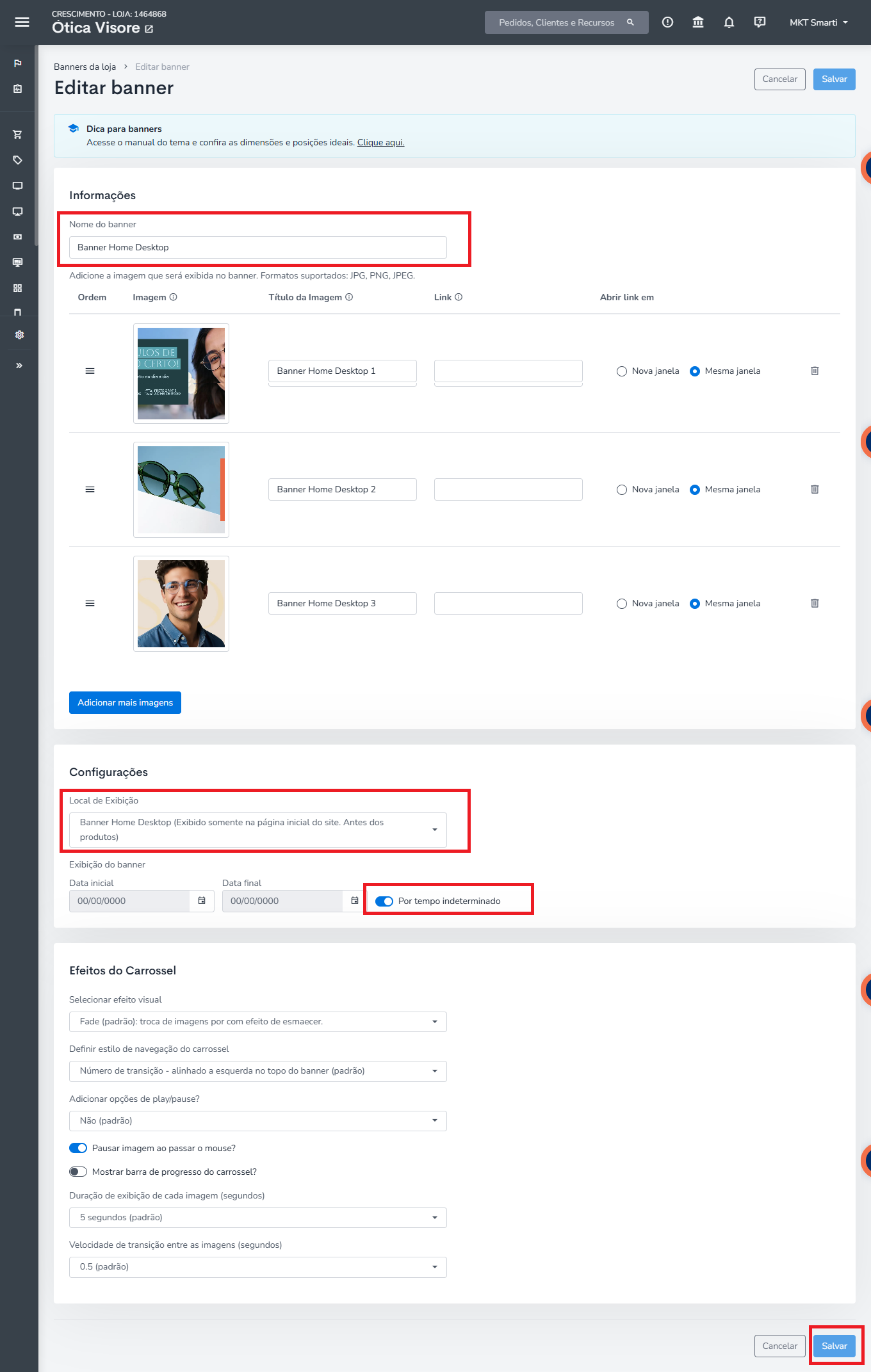Open the MKT Smarti account menu
The width and height of the screenshot is (871, 1372).
[x=818, y=22]
